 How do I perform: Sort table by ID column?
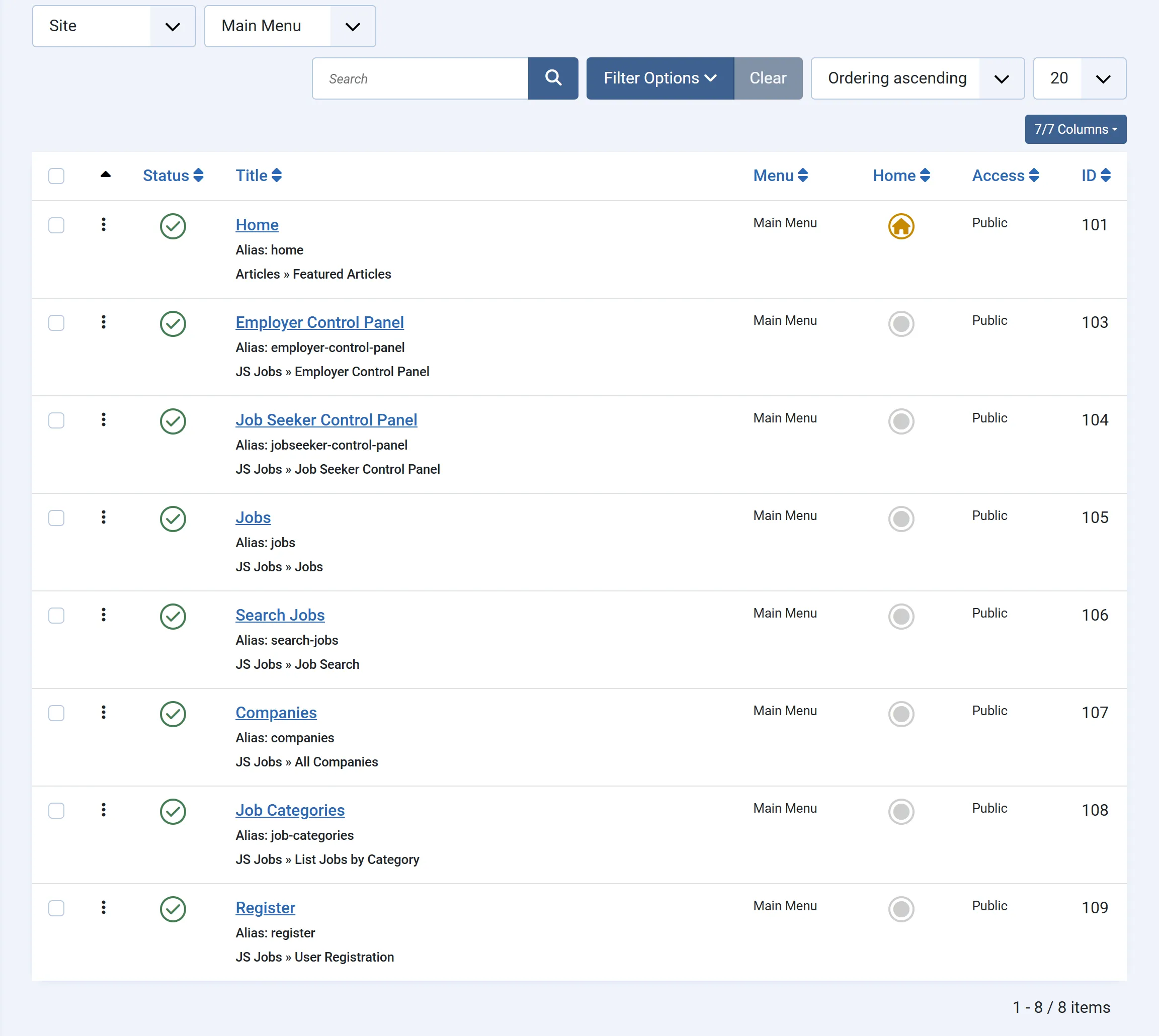pyautogui.click(x=1096, y=176)
